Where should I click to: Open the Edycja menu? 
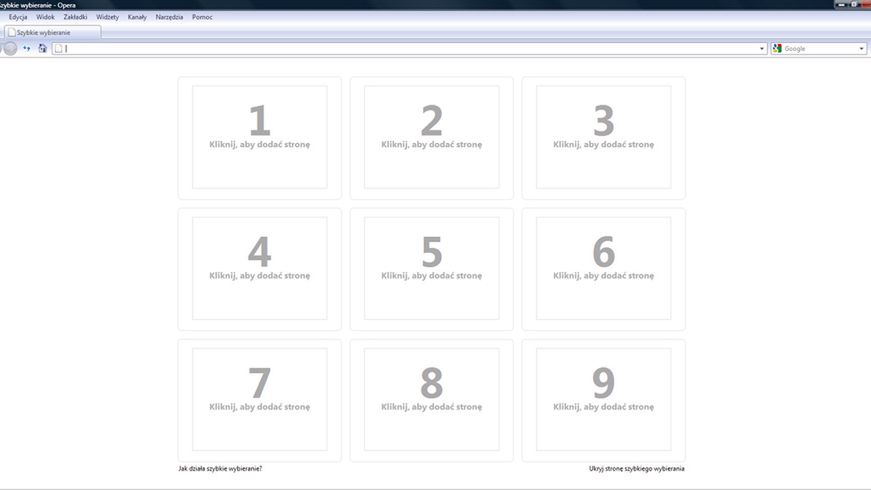tap(18, 17)
